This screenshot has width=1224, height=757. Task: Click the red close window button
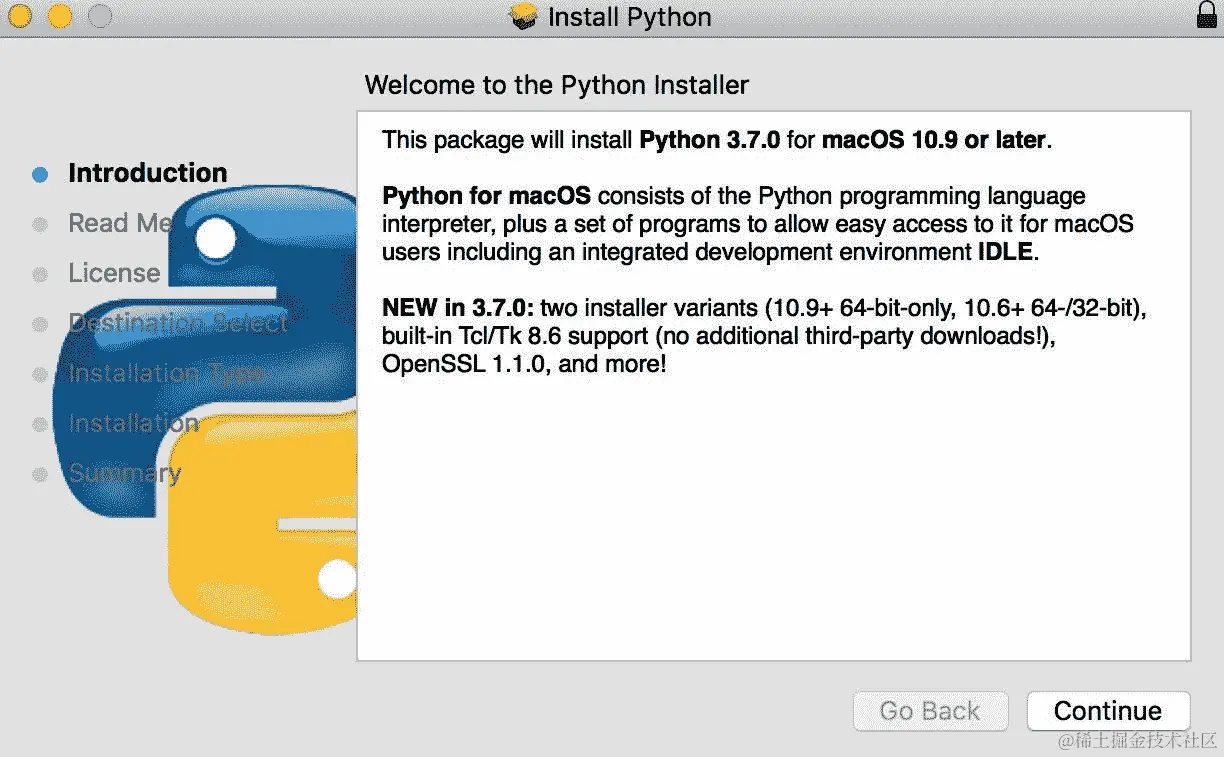[20, 16]
